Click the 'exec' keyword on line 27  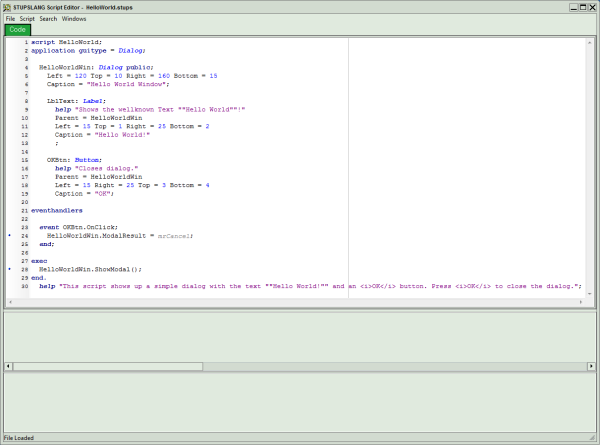39,261
